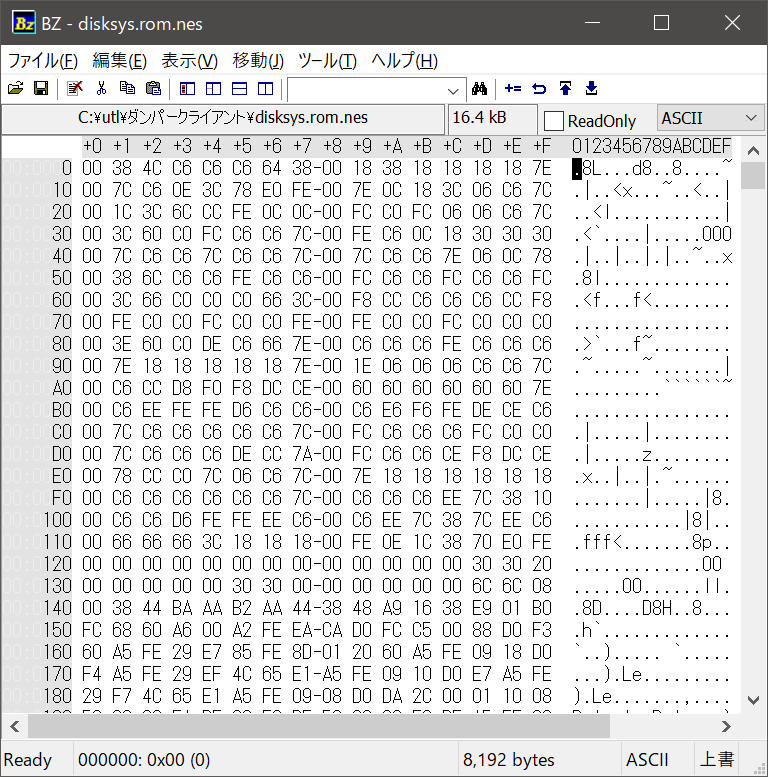This screenshot has height=777, width=768.
Task: Toggle the ReadOnly checkbox
Action: (553, 120)
